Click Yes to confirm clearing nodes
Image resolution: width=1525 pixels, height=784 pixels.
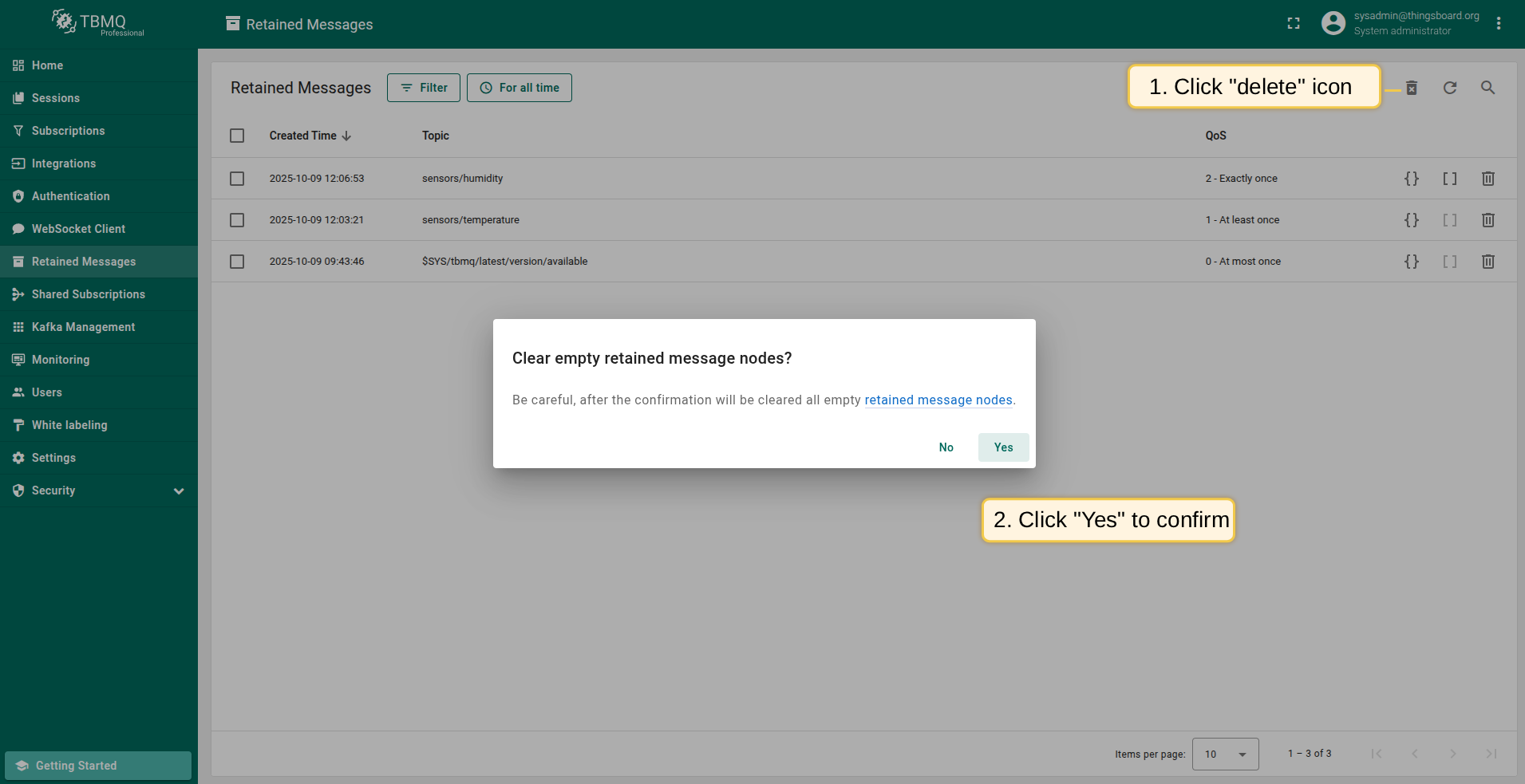pyautogui.click(x=1003, y=447)
